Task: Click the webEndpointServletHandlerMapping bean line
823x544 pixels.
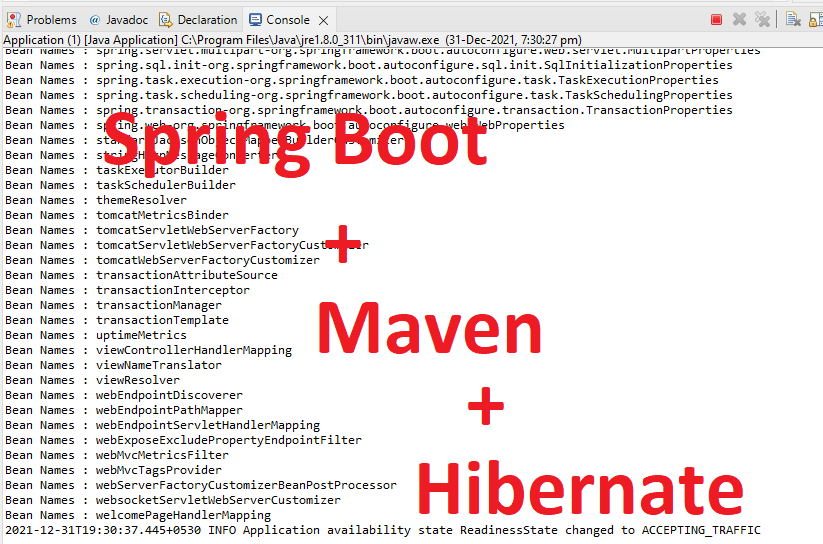Action: click(x=163, y=425)
